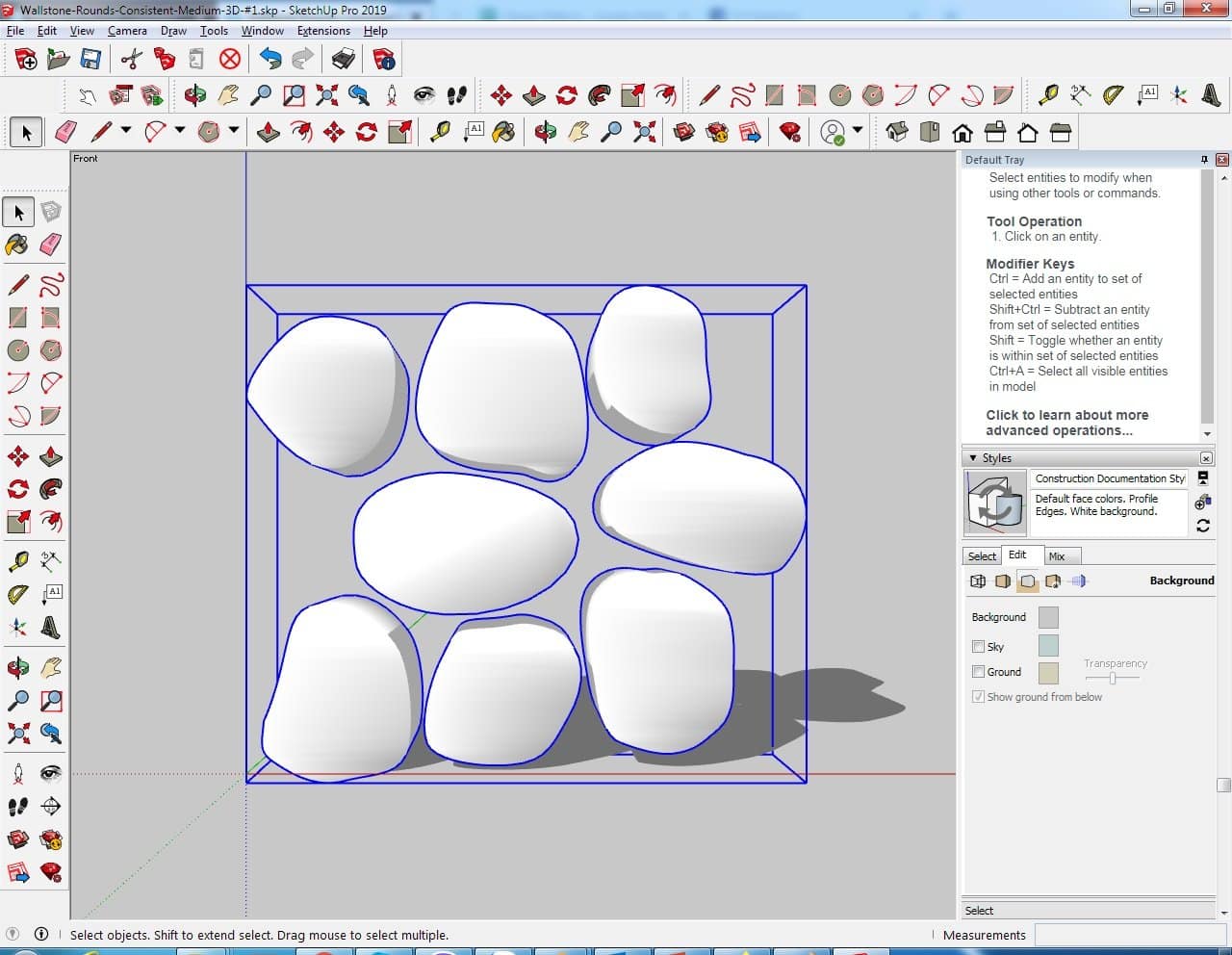Viewport: 1232px width, 955px height.
Task: Select the Eraser tool in left toolbar
Action: tap(51, 245)
